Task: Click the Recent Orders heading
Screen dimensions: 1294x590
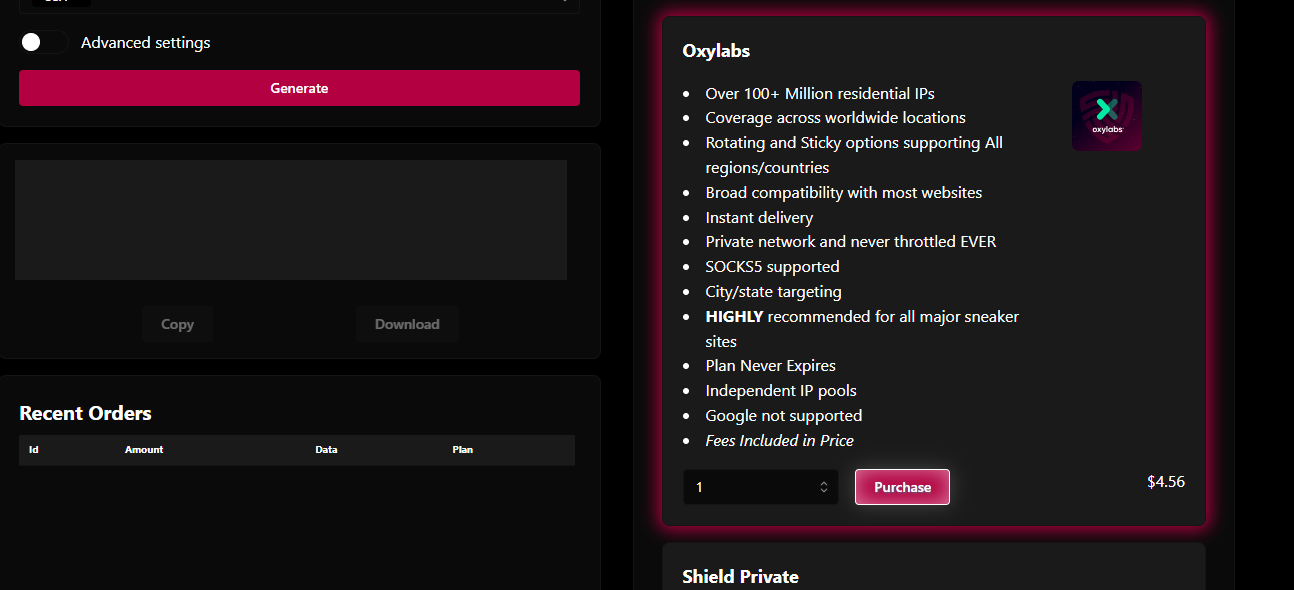Action: (x=86, y=413)
